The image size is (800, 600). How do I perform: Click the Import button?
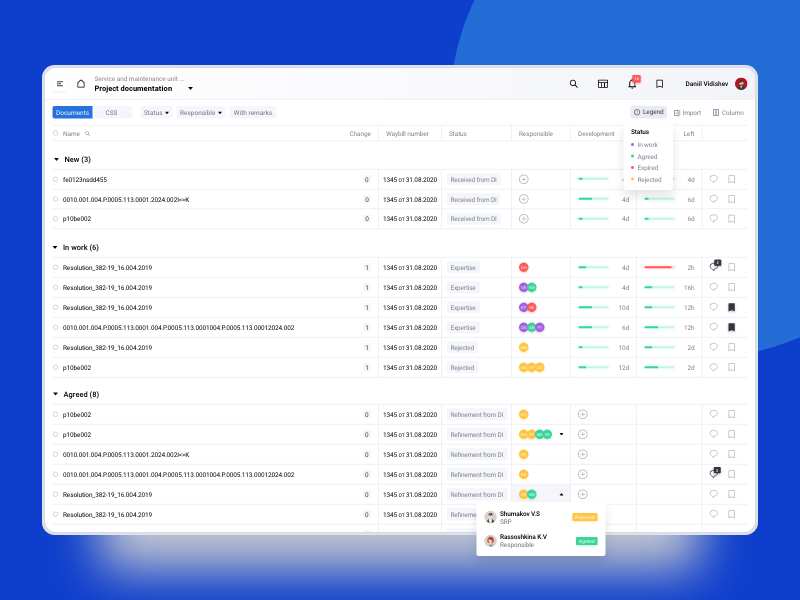[687, 113]
